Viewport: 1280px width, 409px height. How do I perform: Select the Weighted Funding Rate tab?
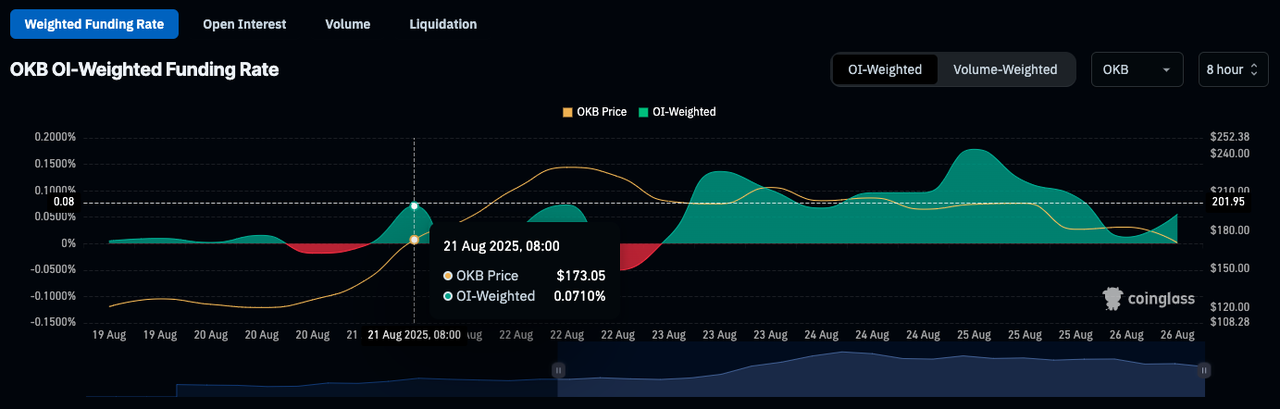click(x=94, y=24)
